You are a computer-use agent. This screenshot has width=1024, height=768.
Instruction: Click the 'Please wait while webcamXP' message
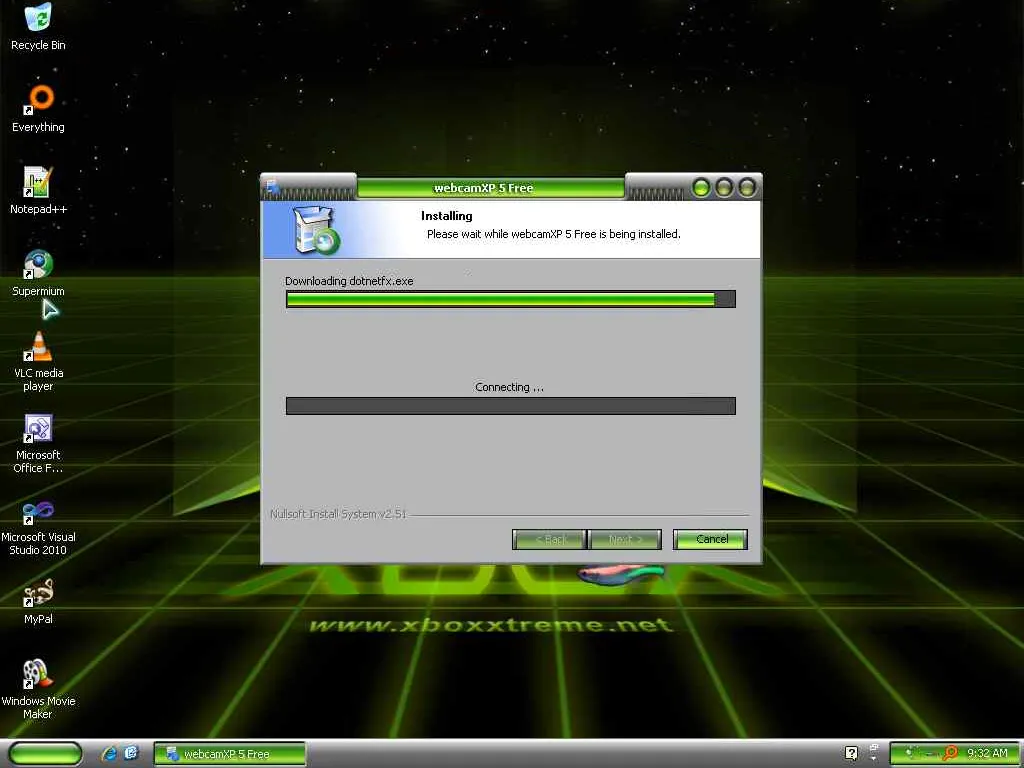554,234
